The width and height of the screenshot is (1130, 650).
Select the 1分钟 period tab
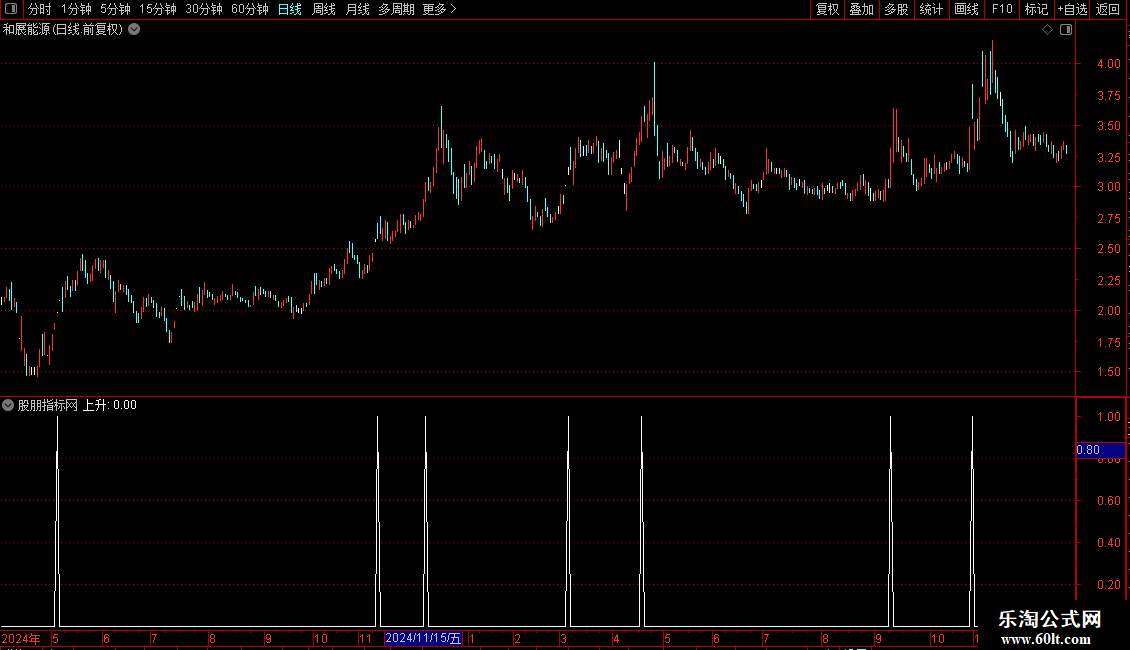pos(76,9)
